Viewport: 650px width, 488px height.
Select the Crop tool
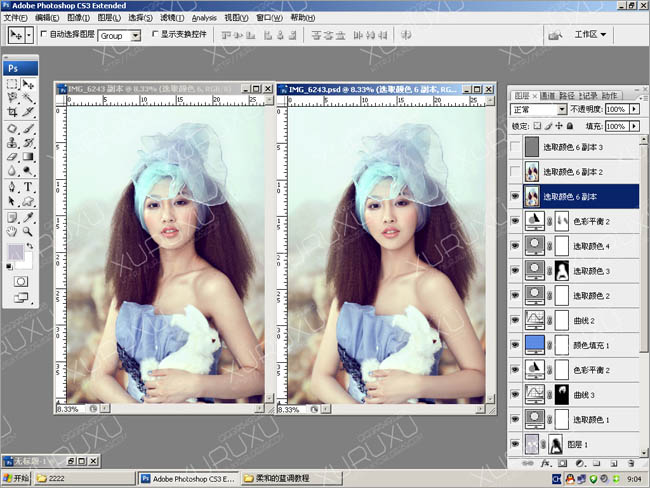pos(12,113)
